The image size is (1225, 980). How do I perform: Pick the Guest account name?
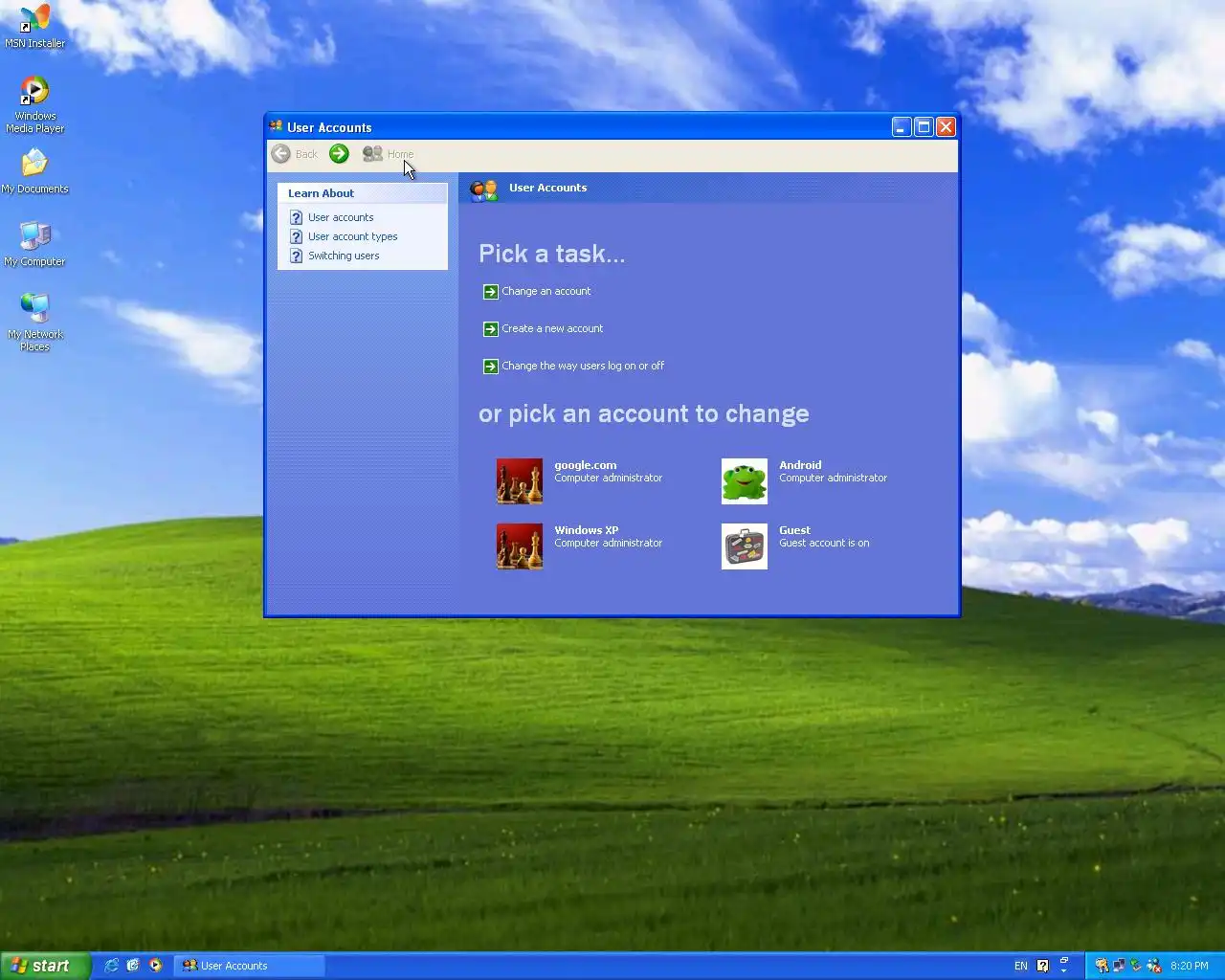(794, 530)
